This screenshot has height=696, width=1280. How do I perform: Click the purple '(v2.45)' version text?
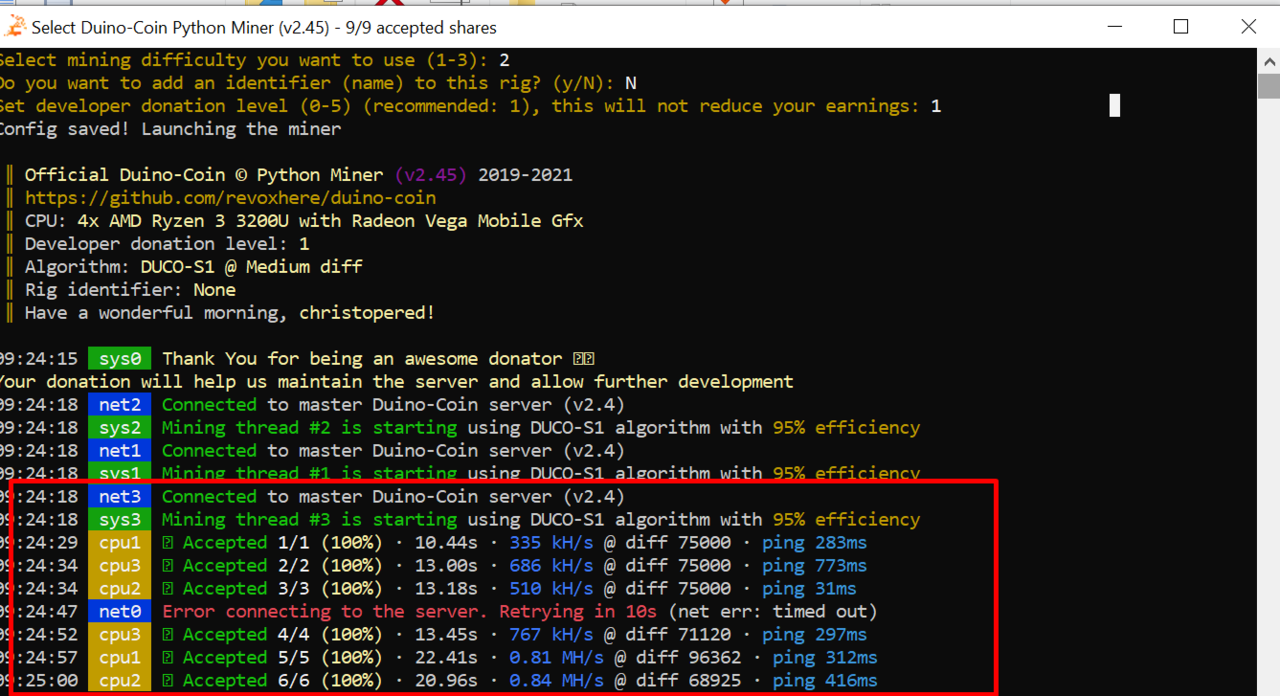pyautogui.click(x=431, y=175)
